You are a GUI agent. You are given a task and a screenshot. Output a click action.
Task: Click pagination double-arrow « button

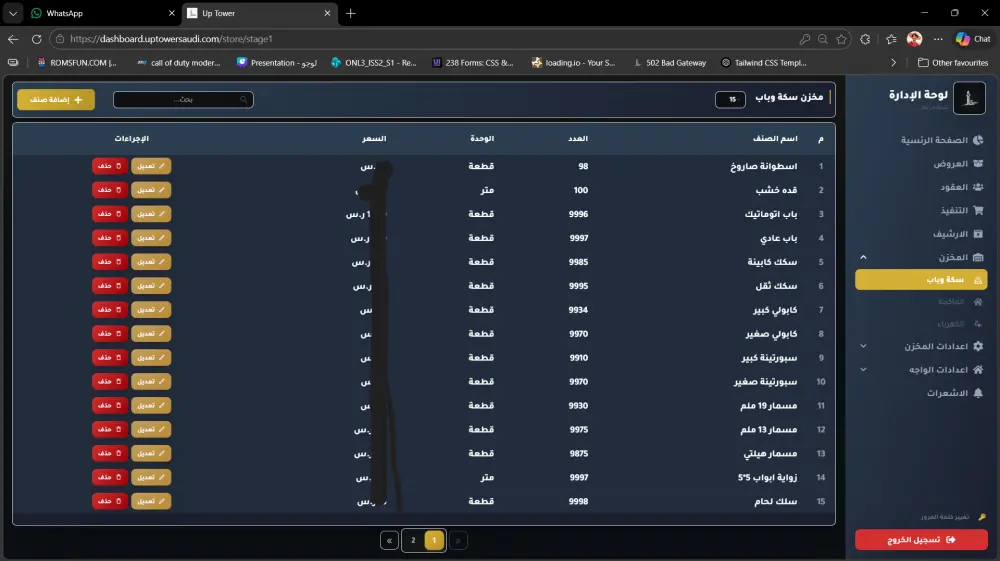[389, 541]
